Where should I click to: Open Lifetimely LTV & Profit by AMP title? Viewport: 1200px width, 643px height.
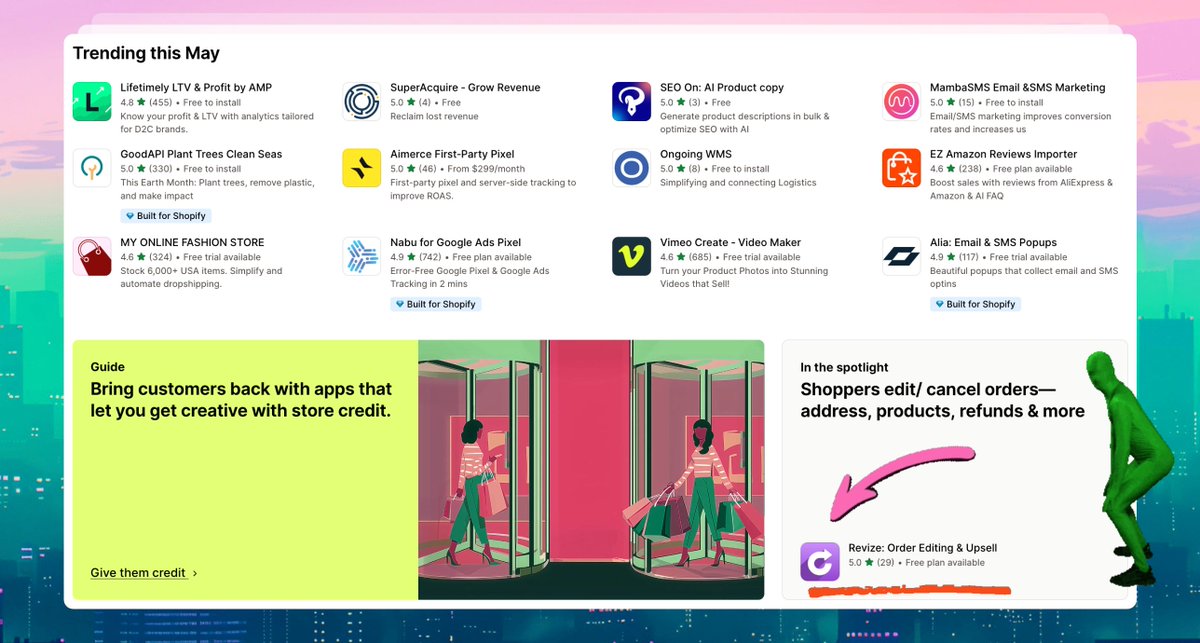pyautogui.click(x=196, y=88)
